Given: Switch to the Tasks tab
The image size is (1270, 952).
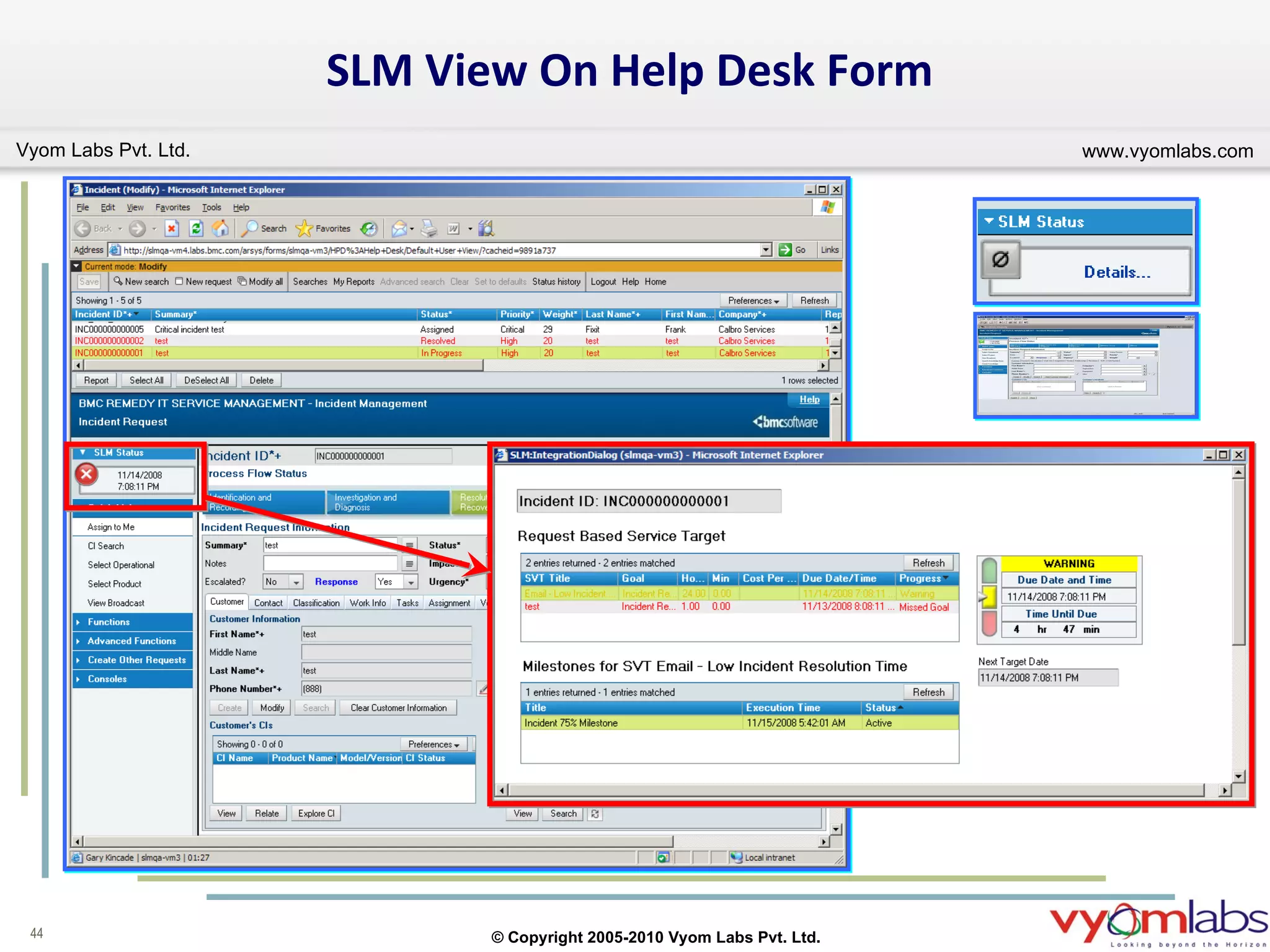Looking at the screenshot, I should [x=407, y=603].
